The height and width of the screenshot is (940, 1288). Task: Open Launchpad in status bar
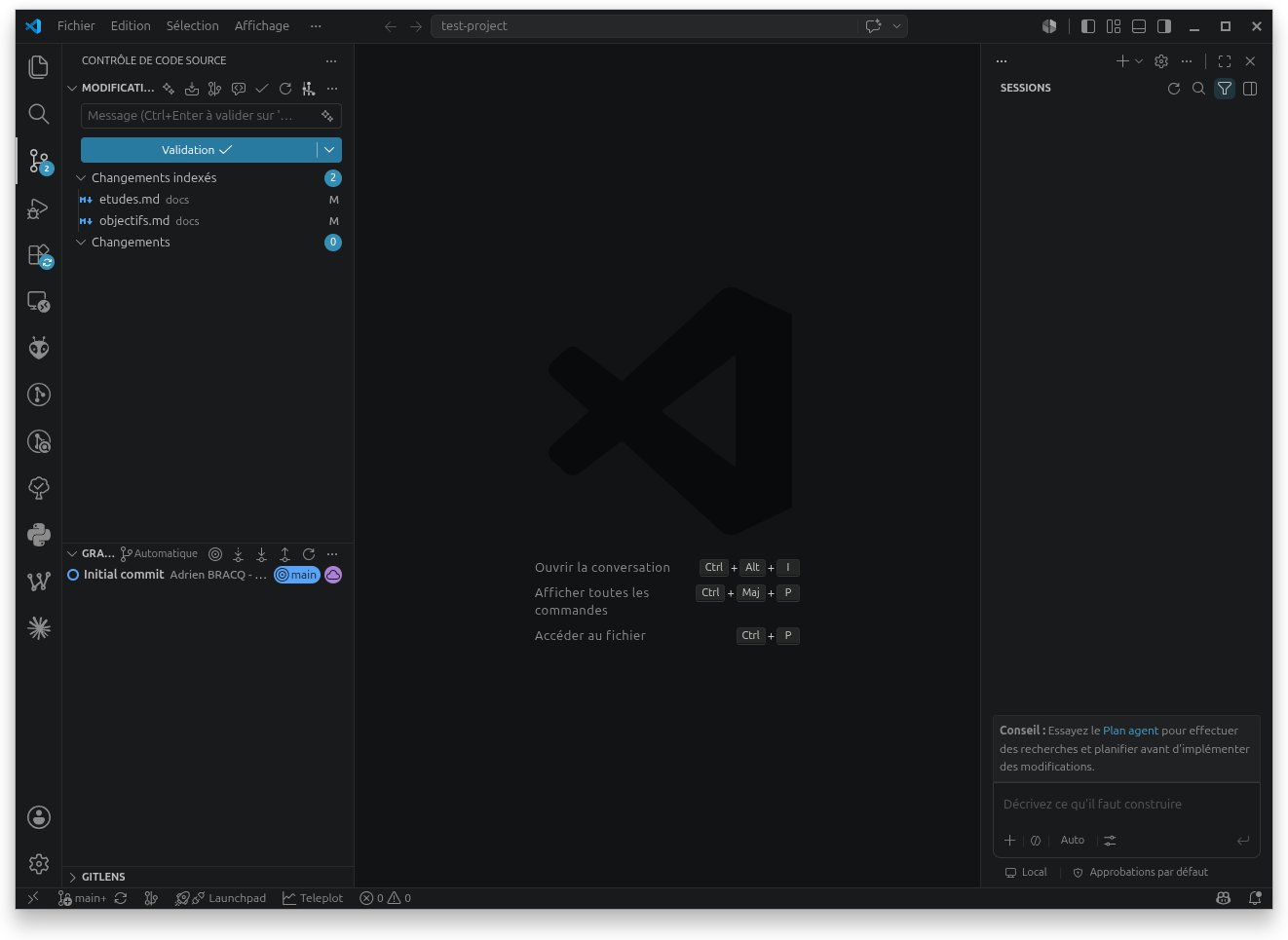[221, 898]
